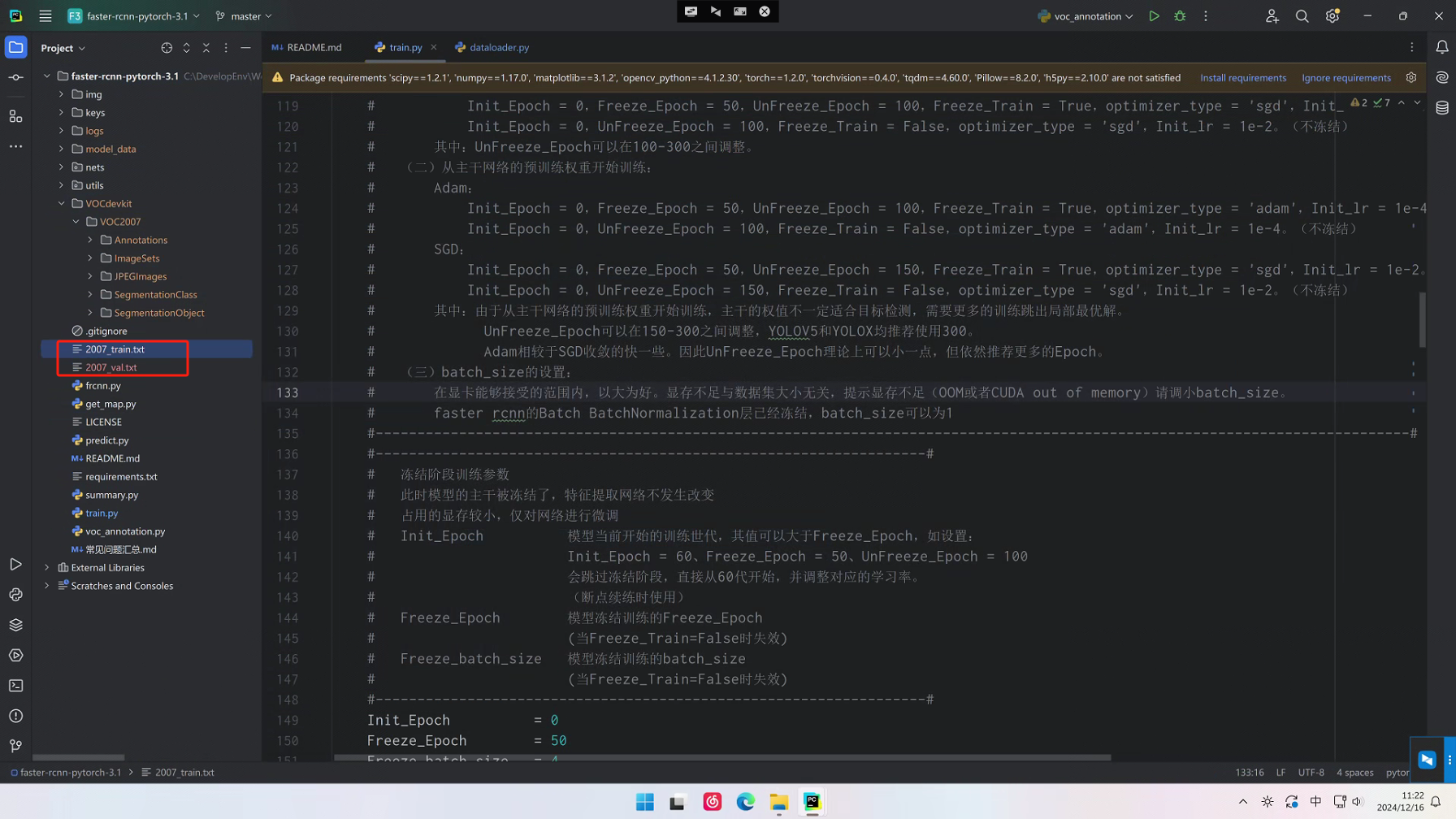The image size is (1456, 819).
Task: Open requirements banner settings gear
Action: pos(1411,78)
